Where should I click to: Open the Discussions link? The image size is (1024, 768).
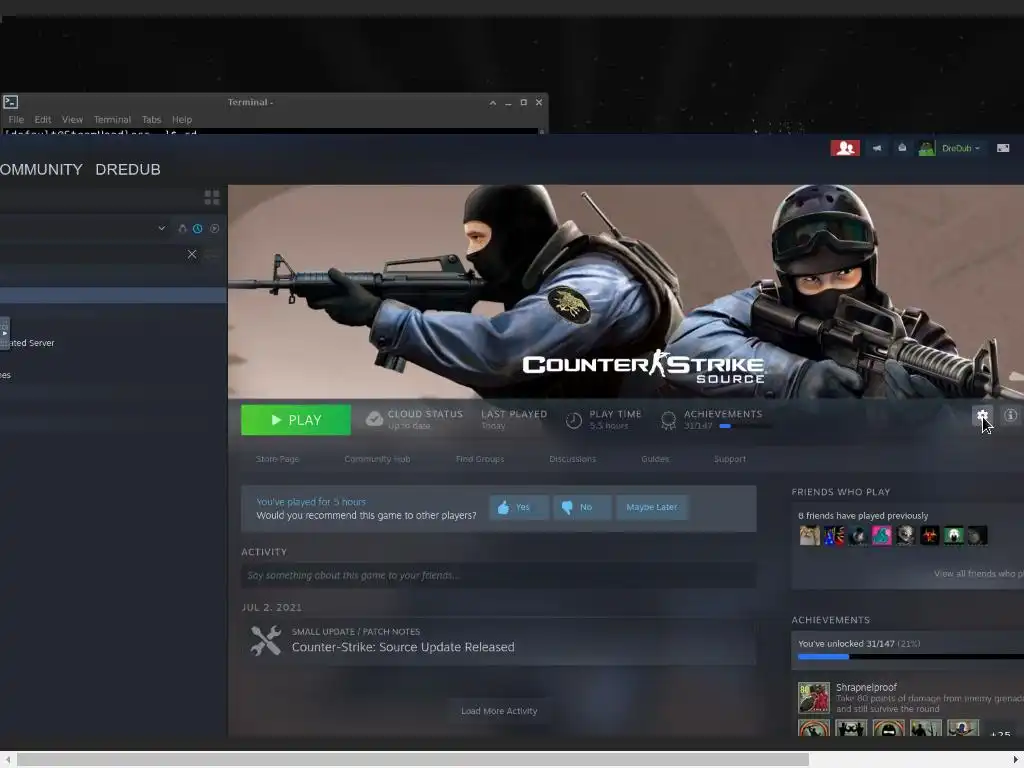click(x=572, y=459)
